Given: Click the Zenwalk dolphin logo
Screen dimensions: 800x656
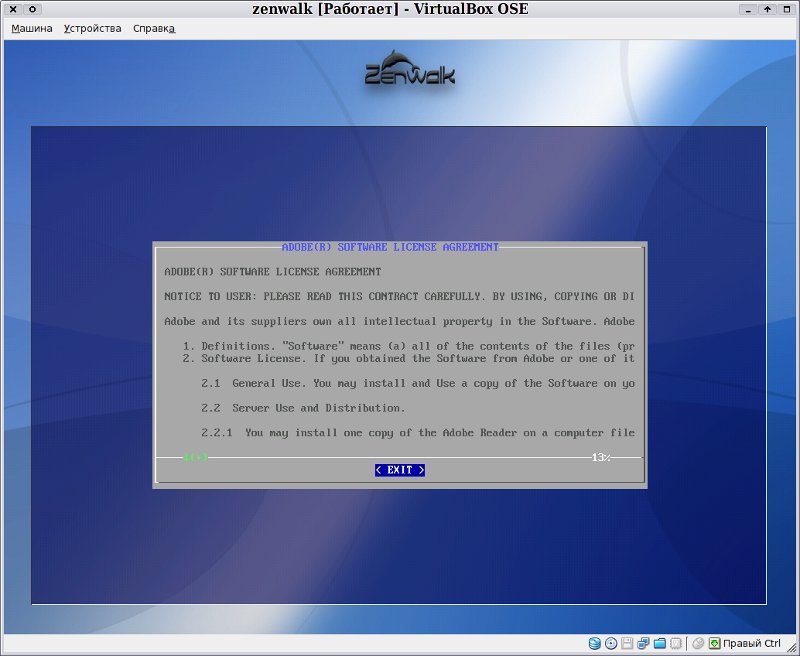Looking at the screenshot, I should pos(409,68).
